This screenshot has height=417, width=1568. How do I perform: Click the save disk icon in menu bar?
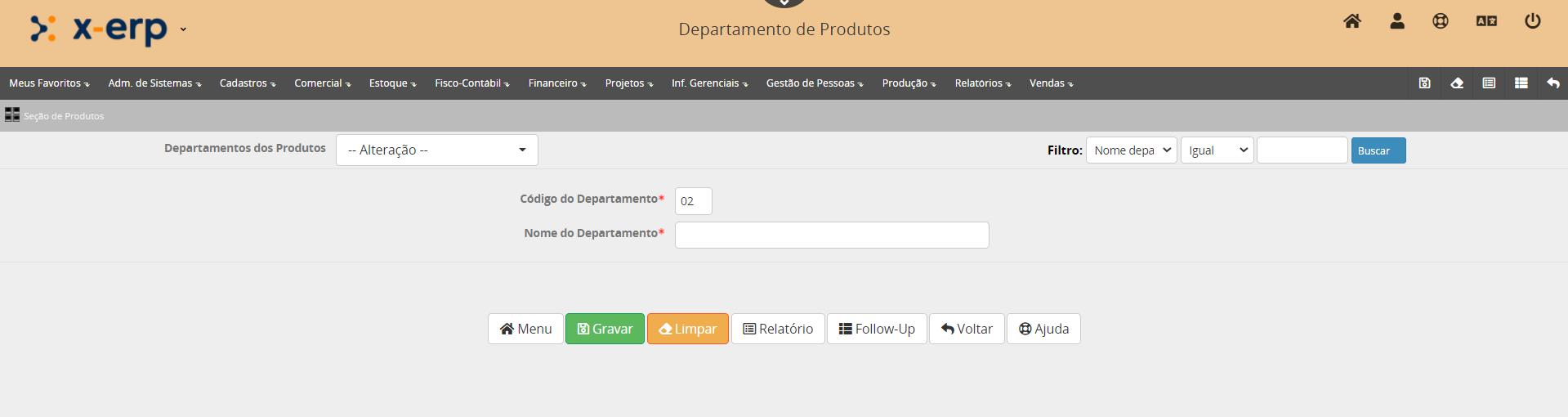click(1424, 83)
